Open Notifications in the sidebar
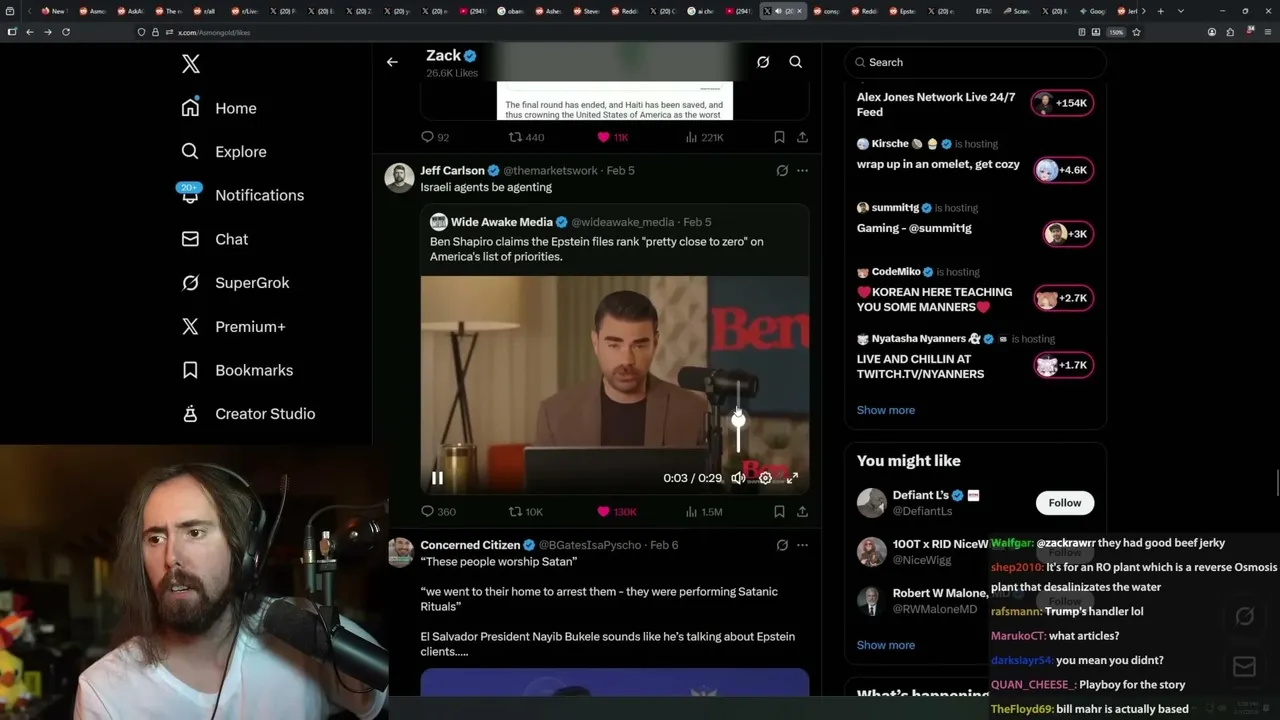Image resolution: width=1280 pixels, height=720 pixels. coord(243,195)
